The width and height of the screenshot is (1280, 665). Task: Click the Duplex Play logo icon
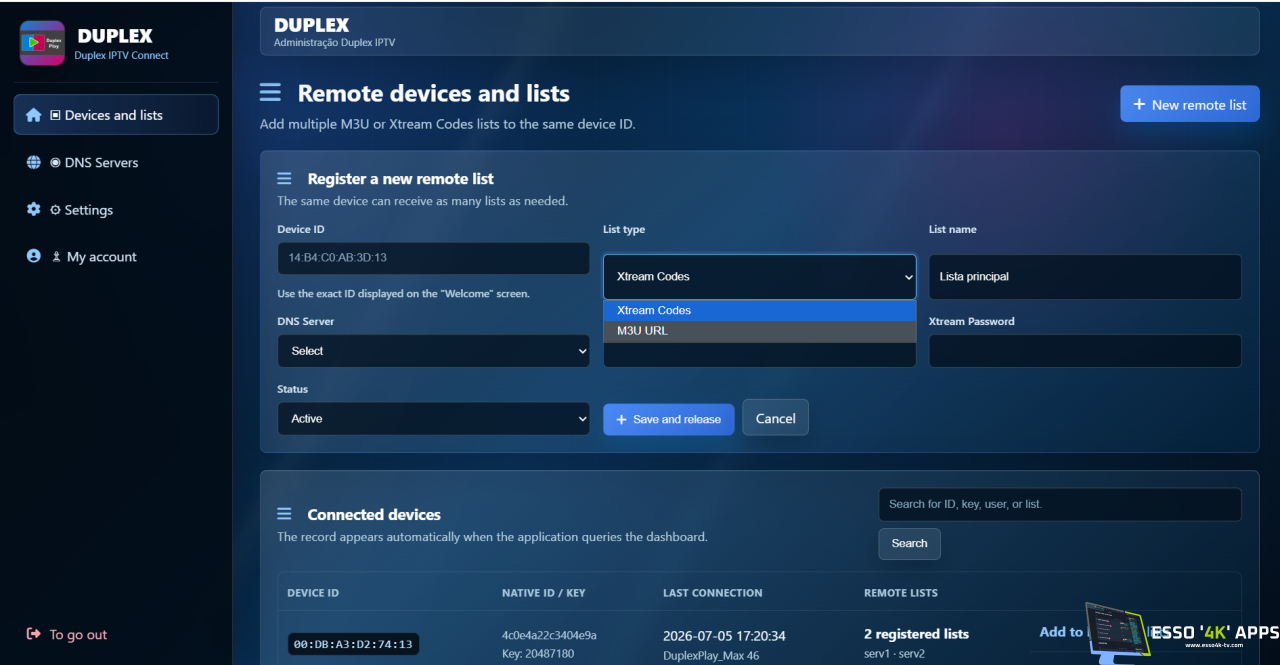[42, 43]
